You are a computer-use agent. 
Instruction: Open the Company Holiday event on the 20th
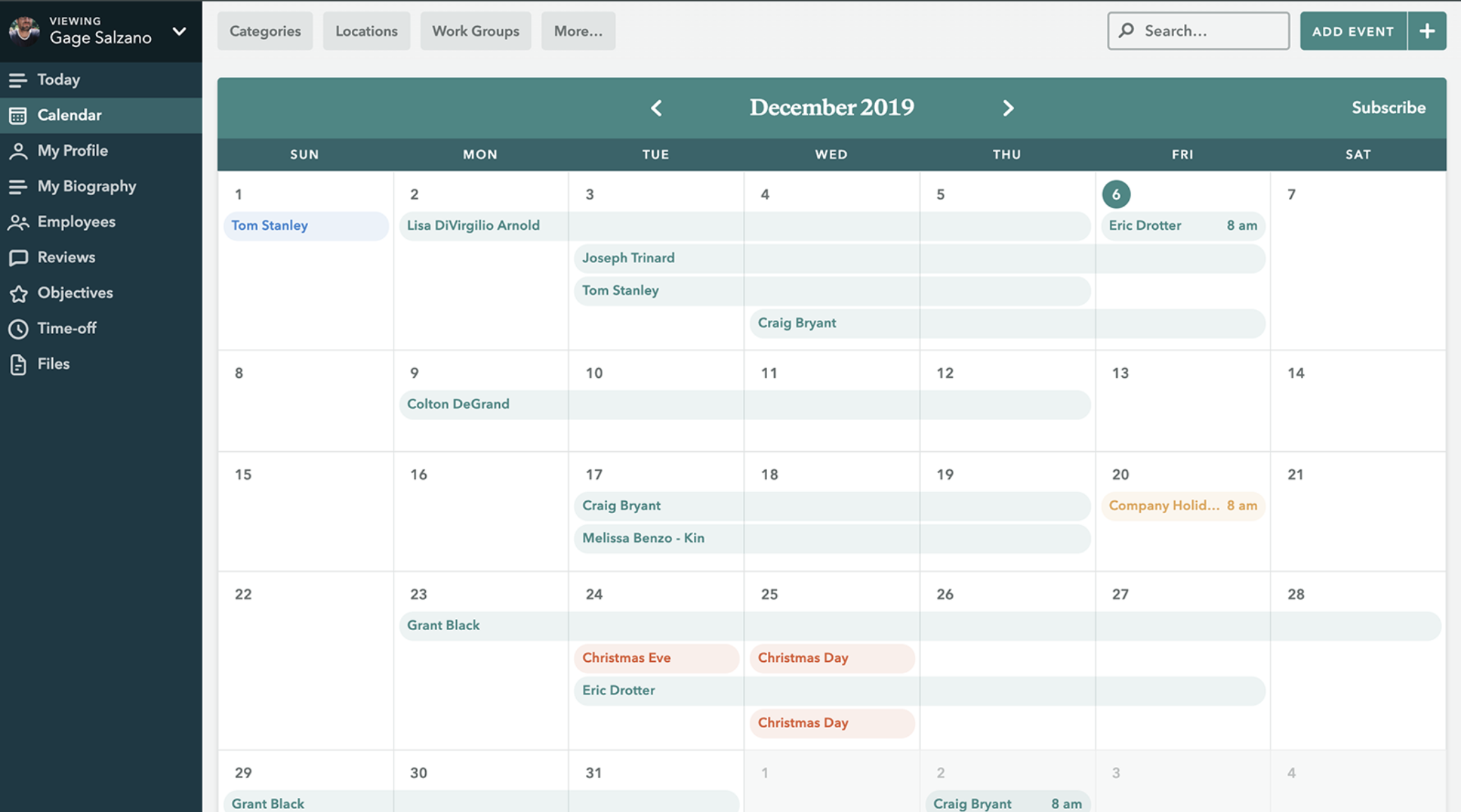1182,505
